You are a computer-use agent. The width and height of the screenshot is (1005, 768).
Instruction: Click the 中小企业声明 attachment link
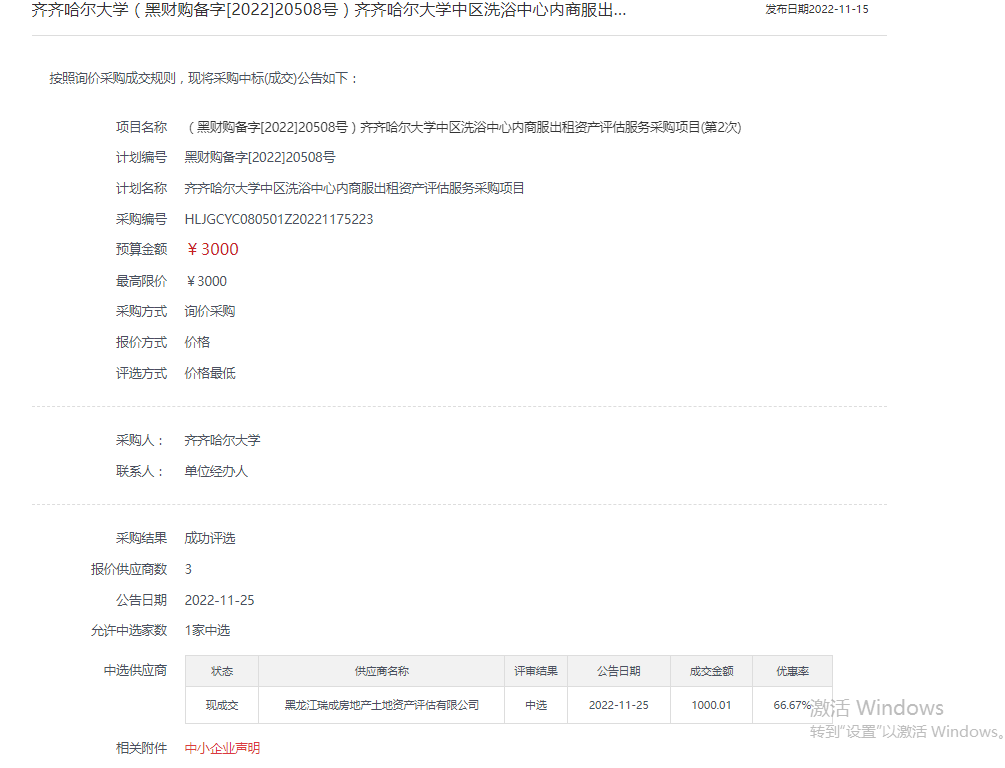click(222, 747)
